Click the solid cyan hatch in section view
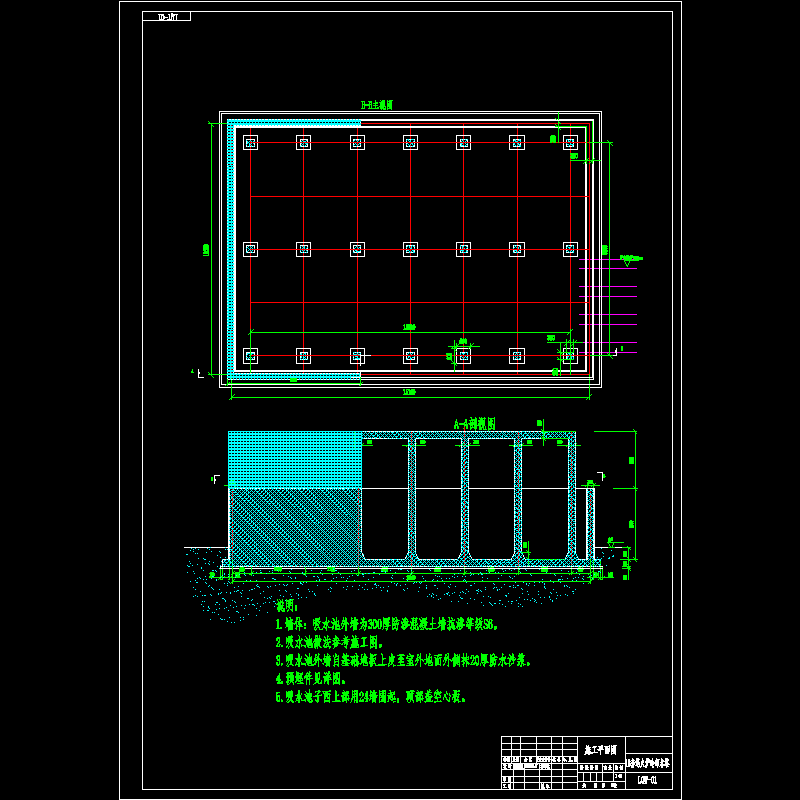800x800 pixels. click(295, 459)
